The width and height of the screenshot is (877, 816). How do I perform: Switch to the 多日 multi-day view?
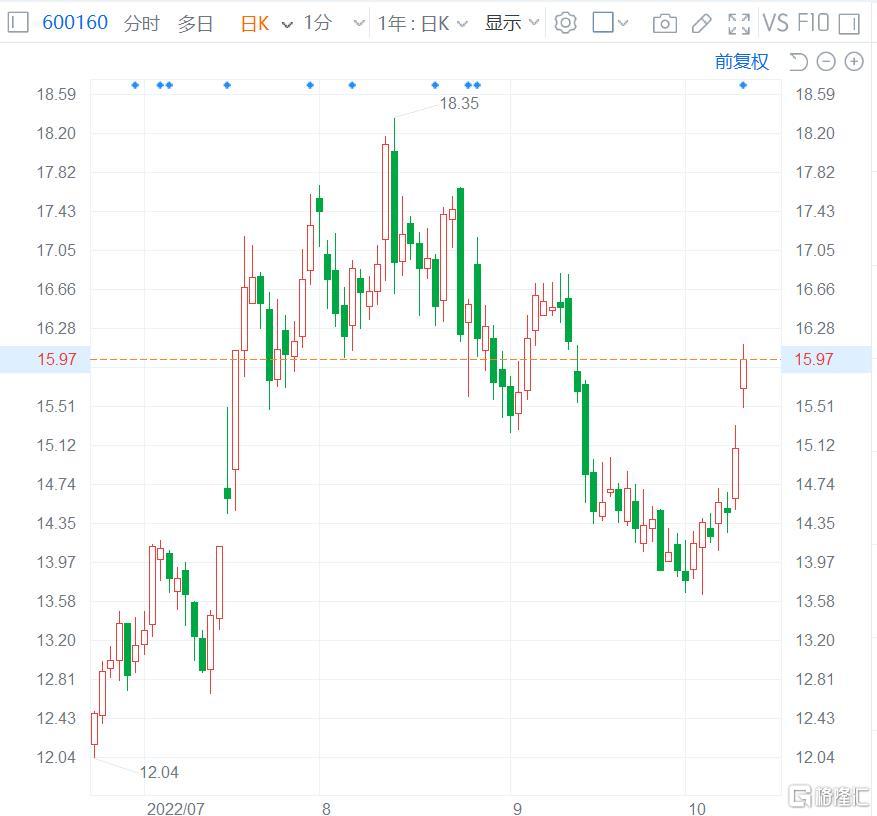[195, 23]
